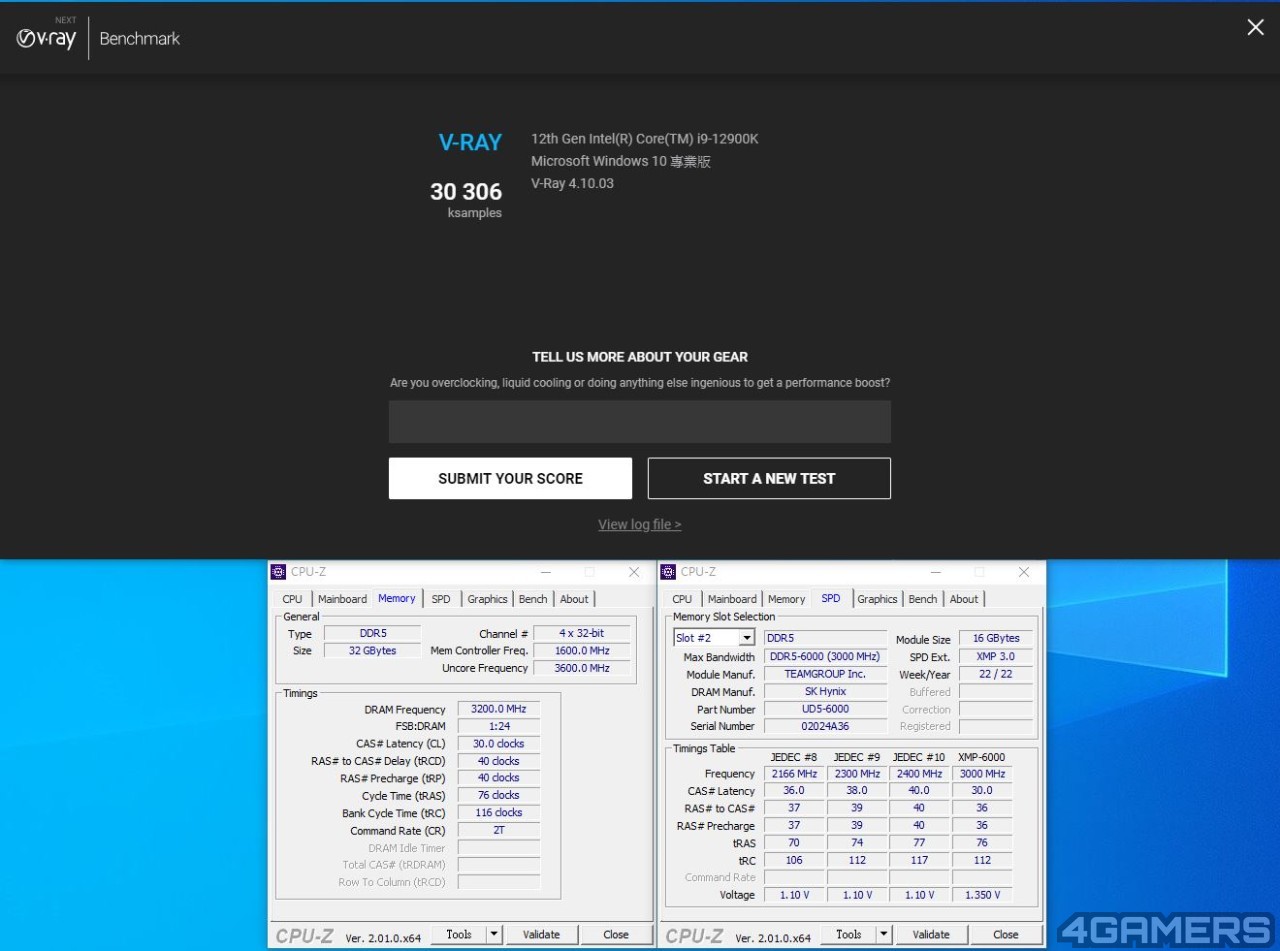1280x951 pixels.
Task: Close the V-Ray Benchmark results panel
Action: point(1255,28)
